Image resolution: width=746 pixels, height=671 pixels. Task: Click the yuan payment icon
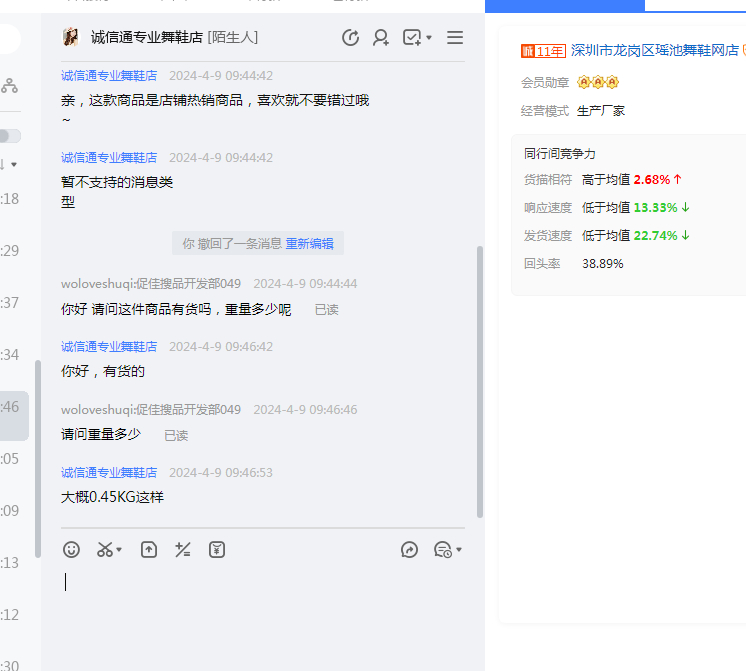coord(217,549)
